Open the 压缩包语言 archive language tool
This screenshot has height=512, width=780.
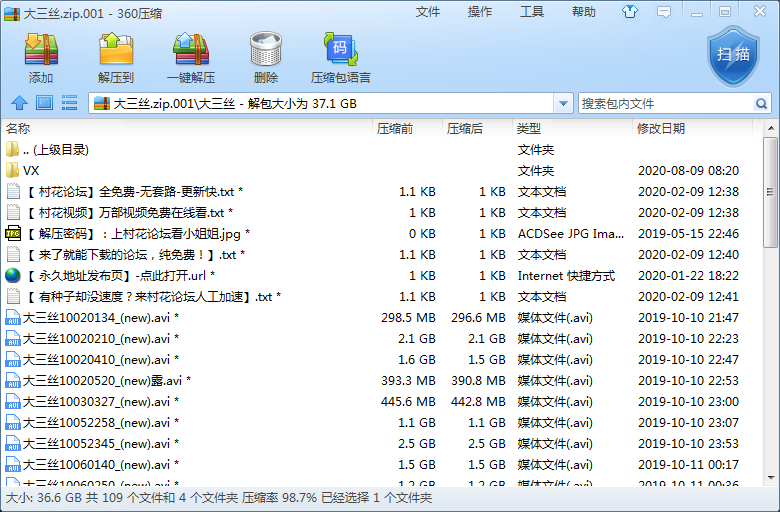click(x=340, y=56)
